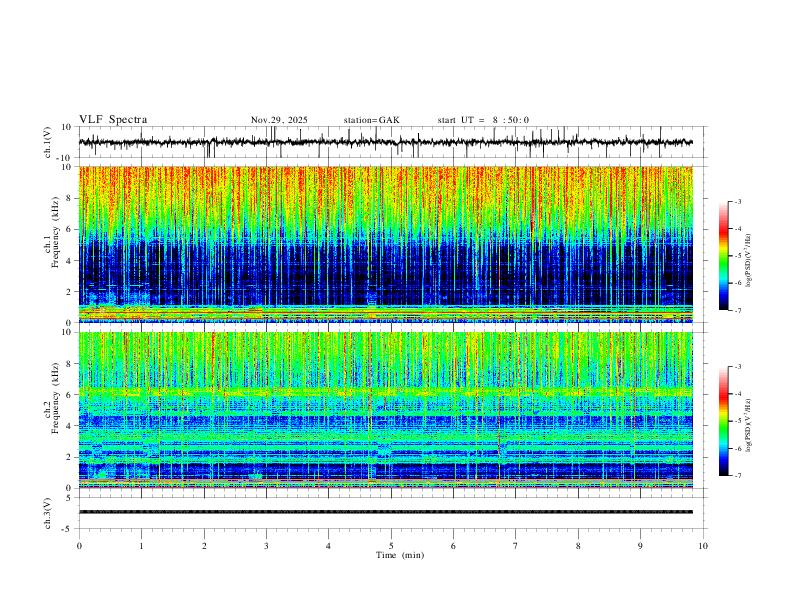The image size is (792, 612).
Task: Click the date text "Nov.29, 2025"
Action: [279, 120]
